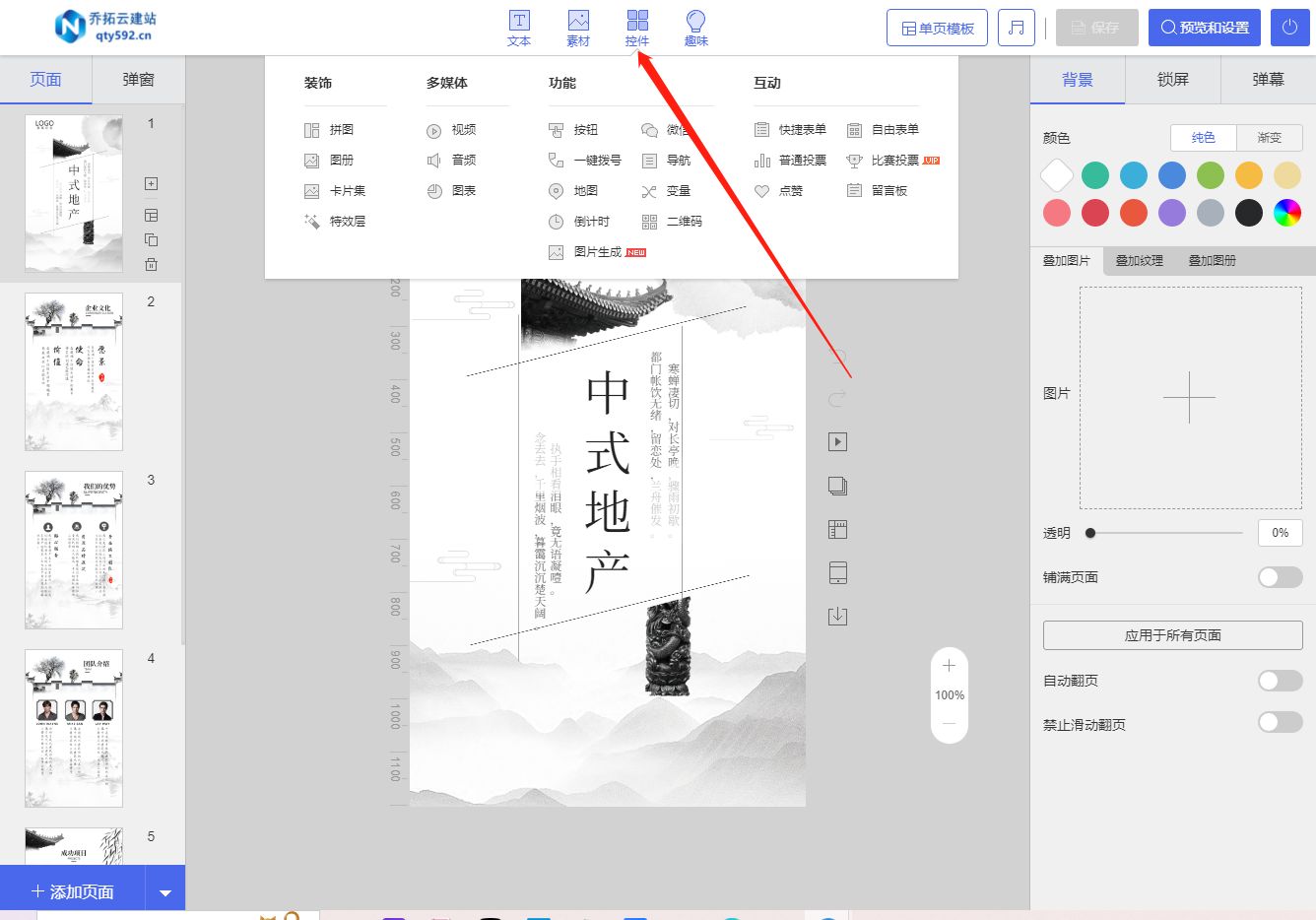The image size is (1316, 920).
Task: Pick the teal green color swatch
Action: click(x=1095, y=175)
